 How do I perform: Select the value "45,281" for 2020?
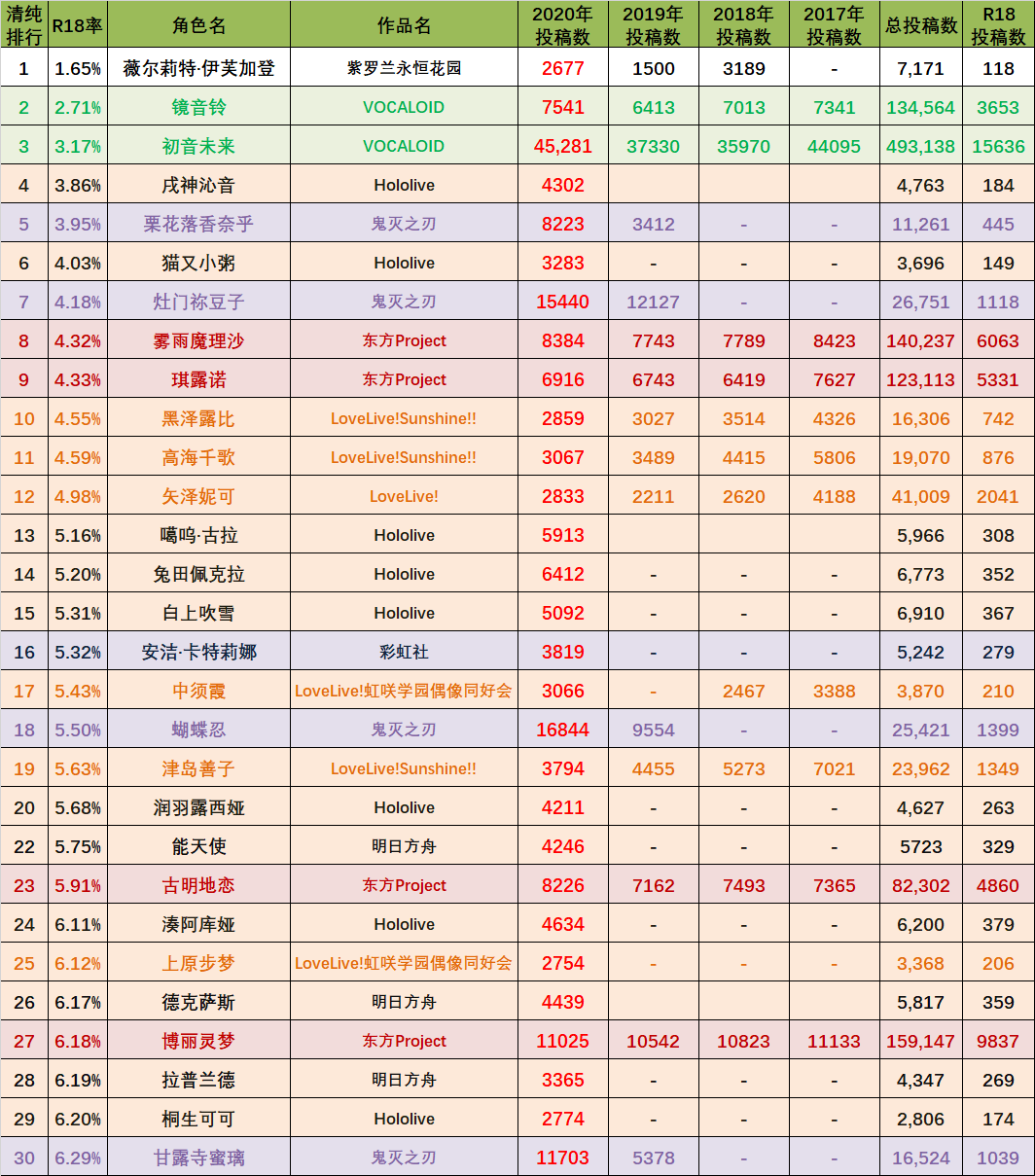[563, 146]
